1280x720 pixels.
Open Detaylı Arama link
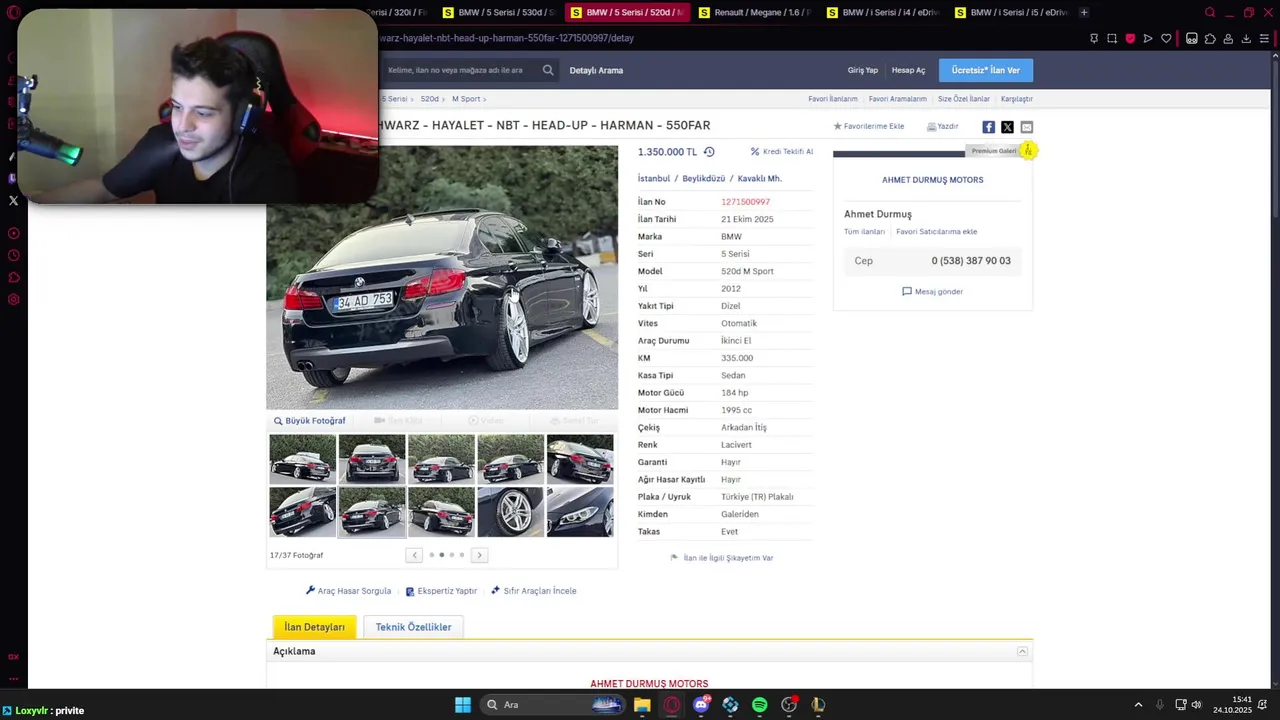coord(596,70)
